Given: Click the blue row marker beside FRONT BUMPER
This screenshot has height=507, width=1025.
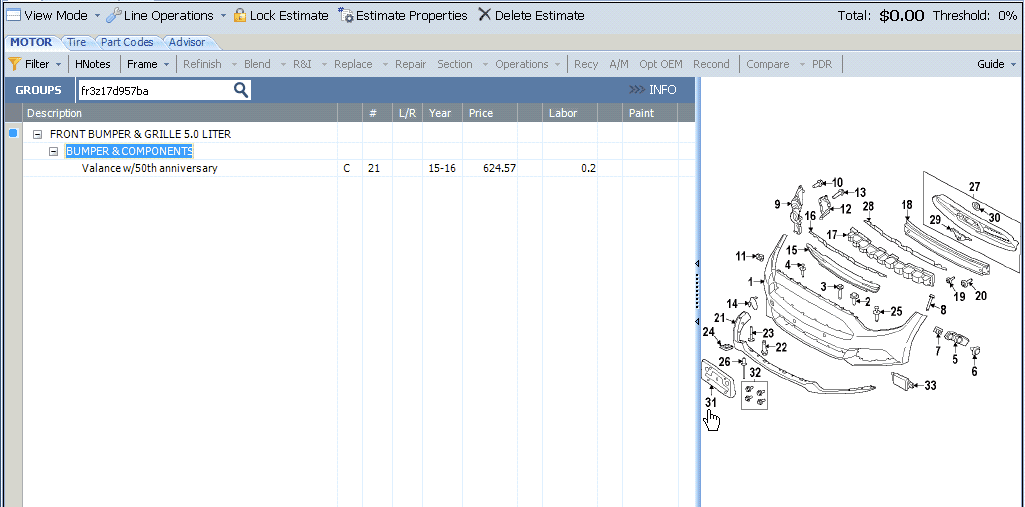Looking at the screenshot, I should coord(13,133).
